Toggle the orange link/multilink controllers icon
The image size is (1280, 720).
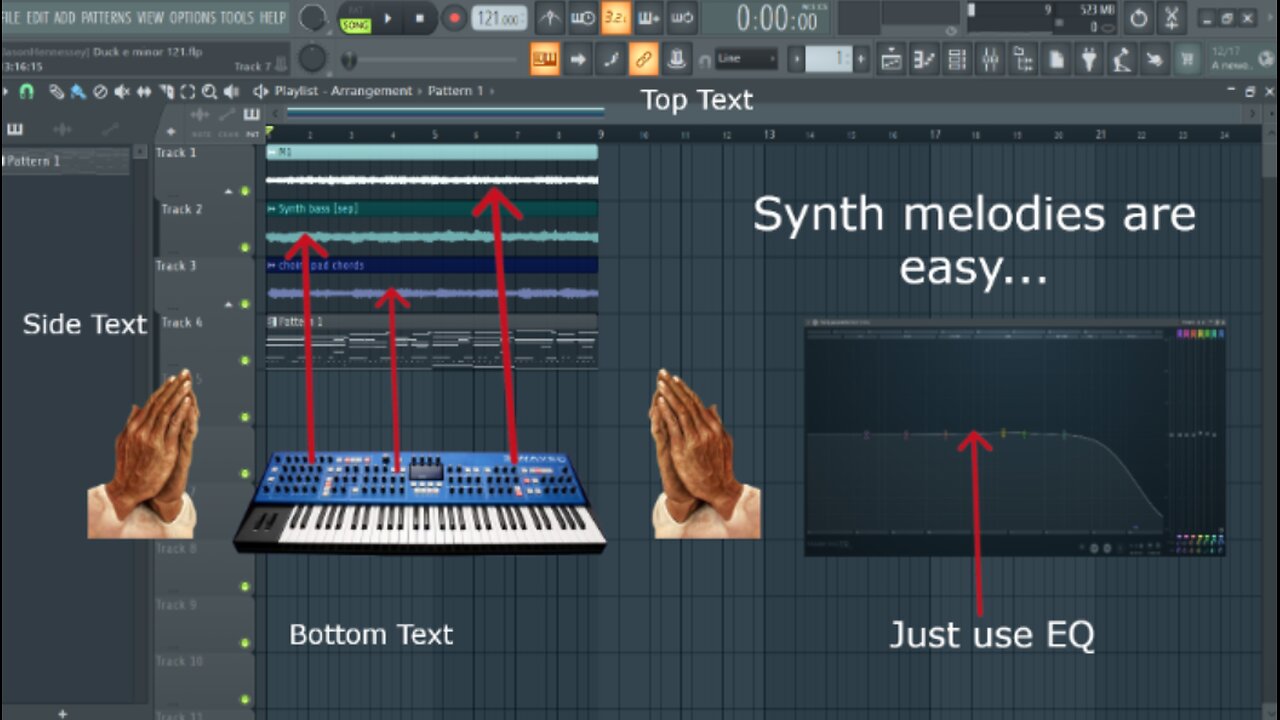pos(644,60)
